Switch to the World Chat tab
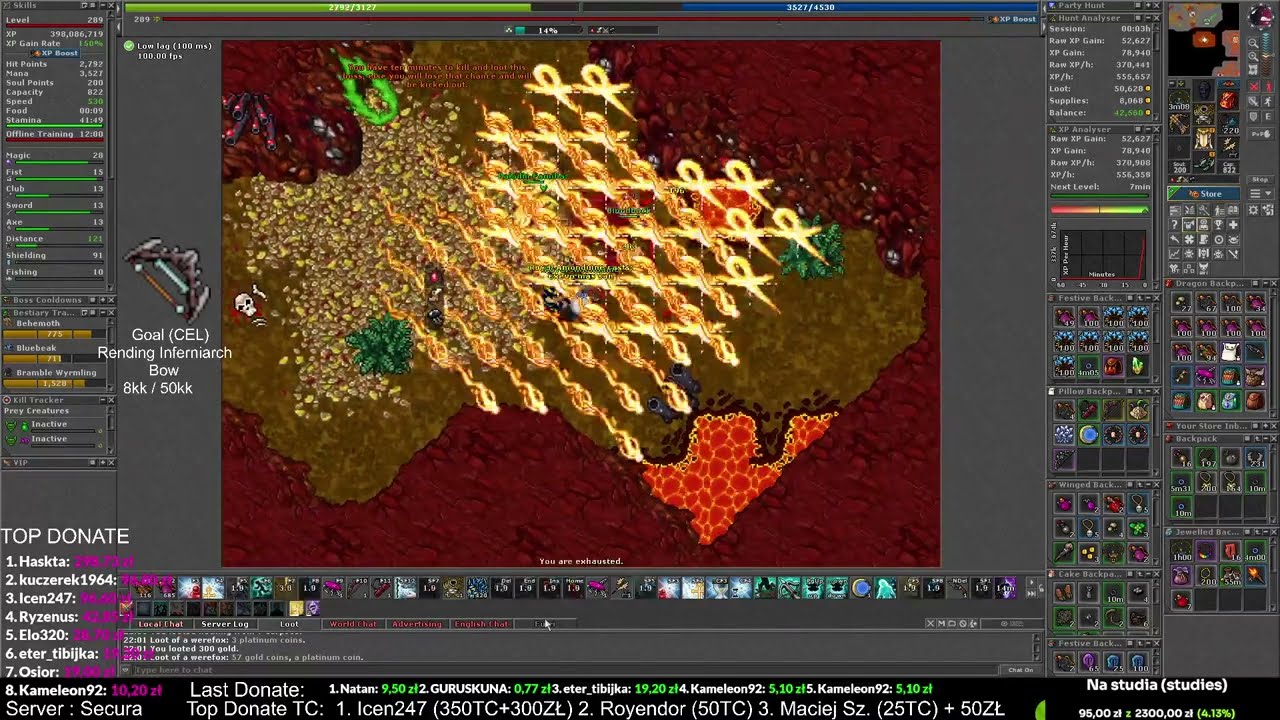Viewport: 1280px width, 720px height. [x=353, y=623]
